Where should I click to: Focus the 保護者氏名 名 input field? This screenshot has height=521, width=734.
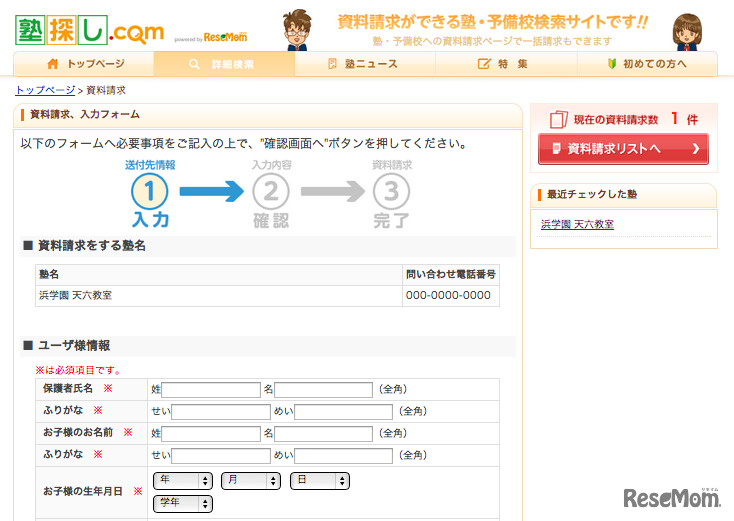click(x=323, y=389)
